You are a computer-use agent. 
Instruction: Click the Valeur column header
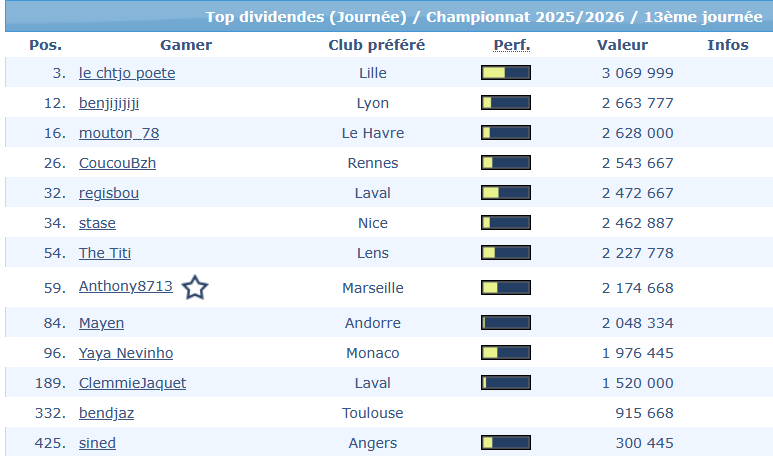(622, 45)
